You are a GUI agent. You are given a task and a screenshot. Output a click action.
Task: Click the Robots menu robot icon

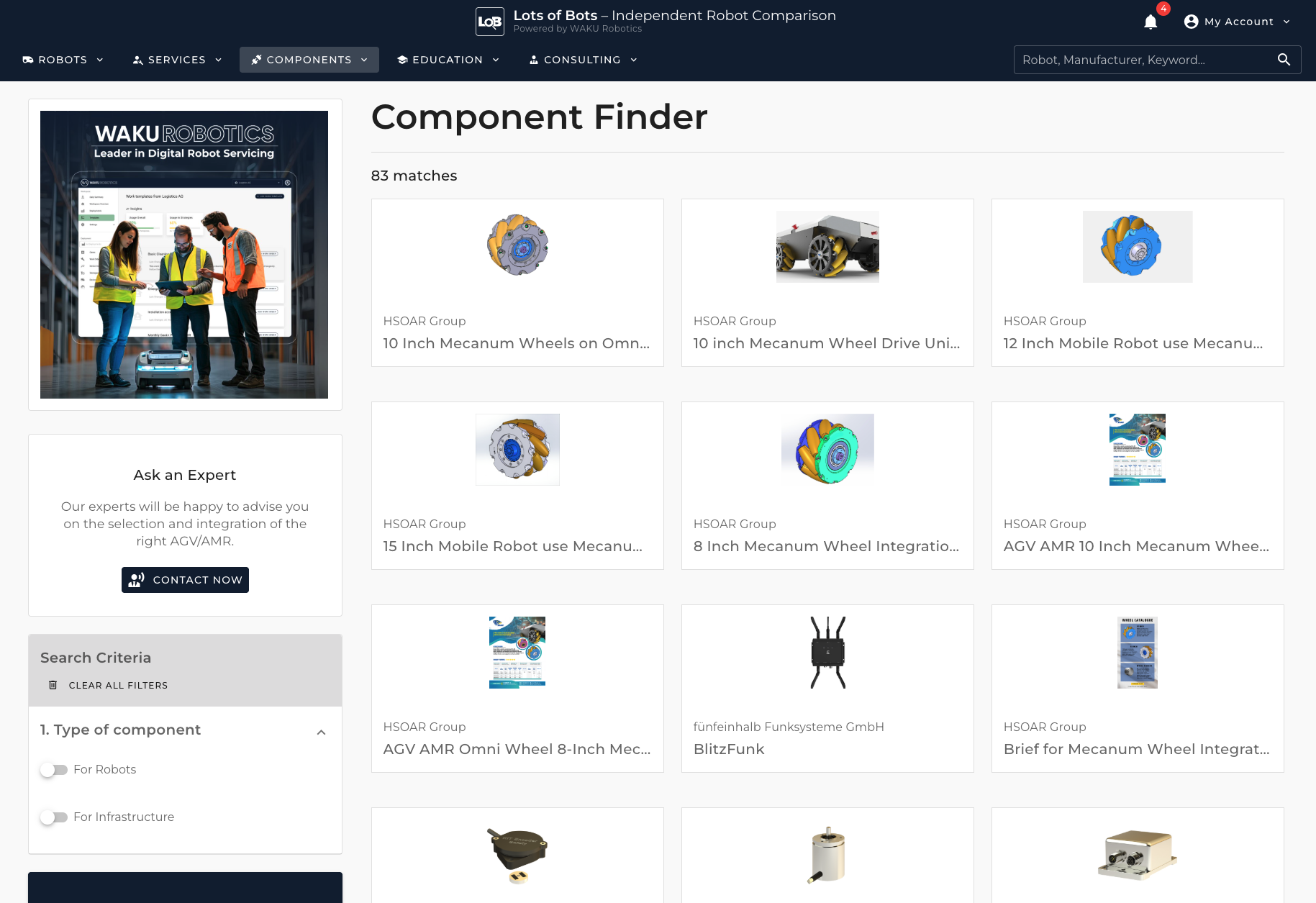coord(28,60)
